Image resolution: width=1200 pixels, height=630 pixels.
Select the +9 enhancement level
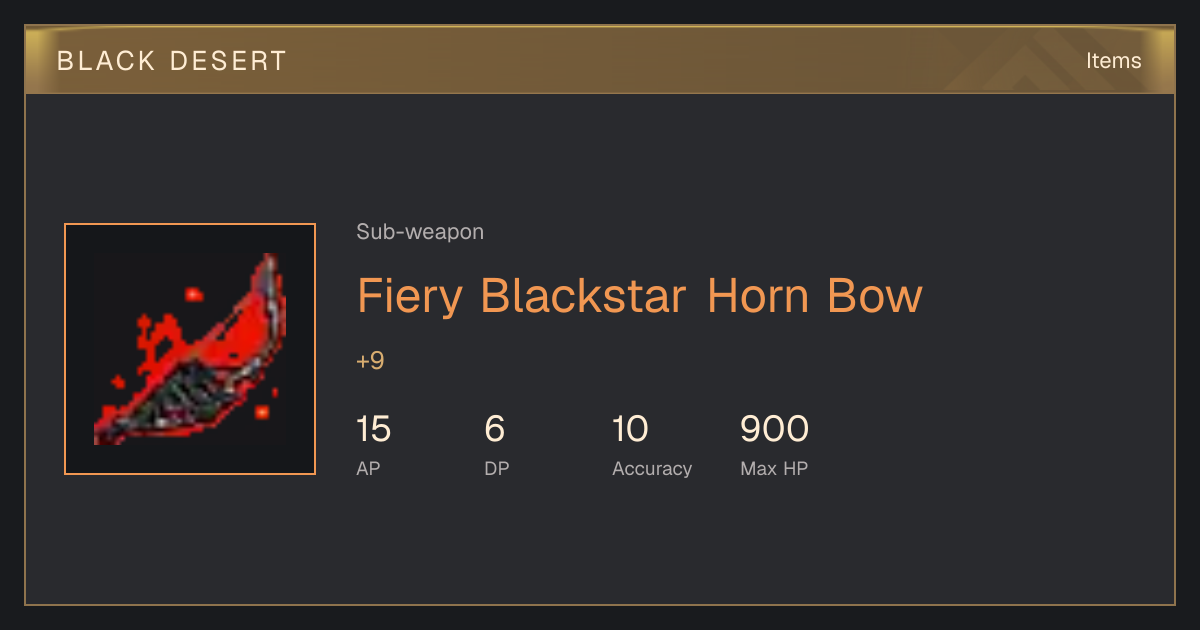pos(370,361)
